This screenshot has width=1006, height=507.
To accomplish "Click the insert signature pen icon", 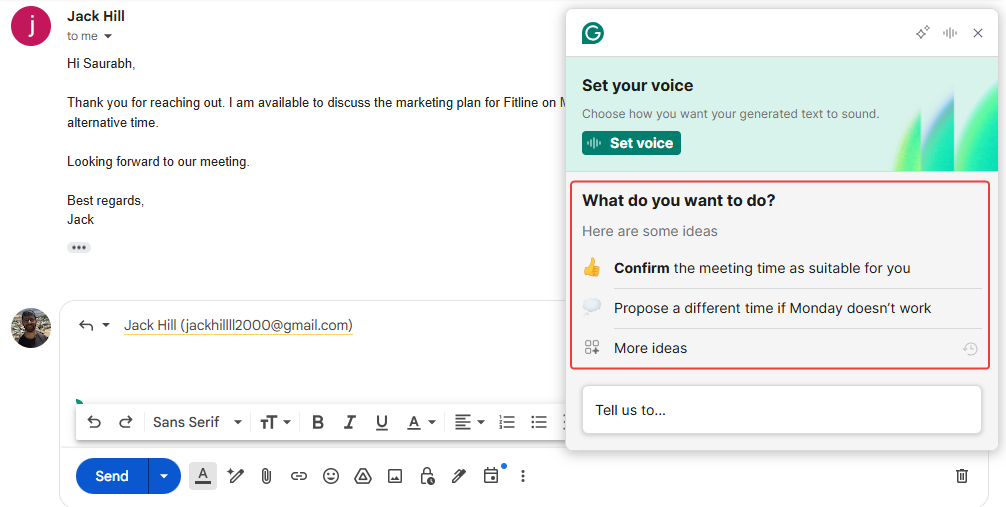I will [x=459, y=476].
